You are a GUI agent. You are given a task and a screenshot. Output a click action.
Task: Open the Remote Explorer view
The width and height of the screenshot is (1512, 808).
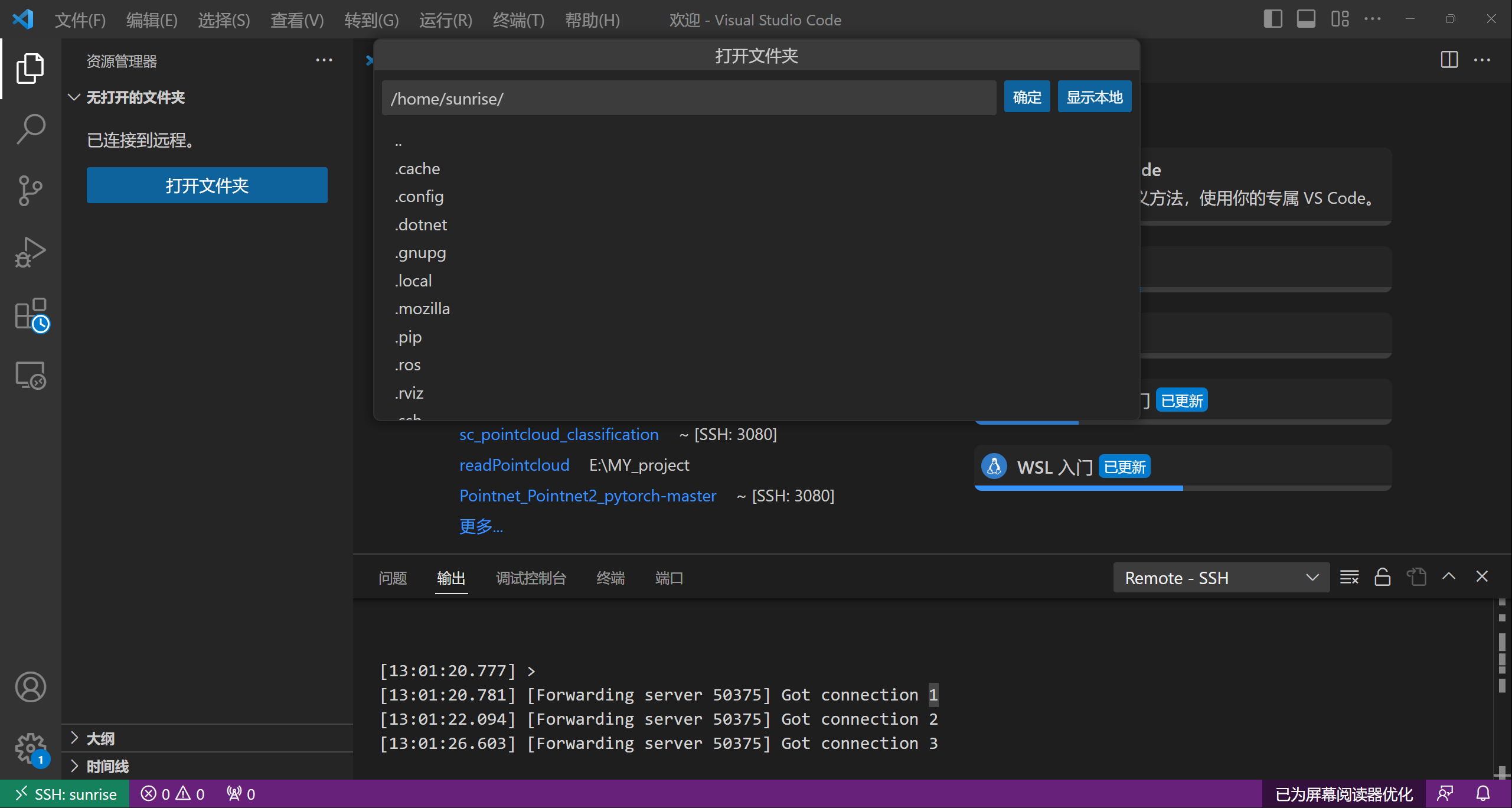[30, 376]
